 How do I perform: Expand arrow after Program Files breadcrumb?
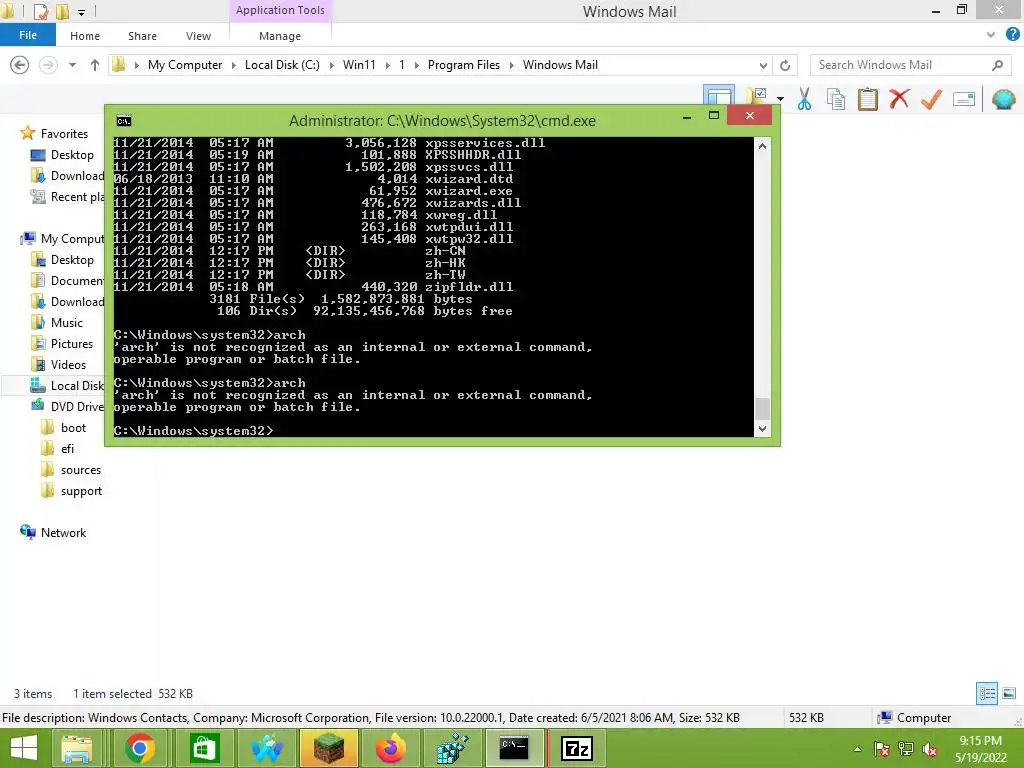pyautogui.click(x=511, y=65)
